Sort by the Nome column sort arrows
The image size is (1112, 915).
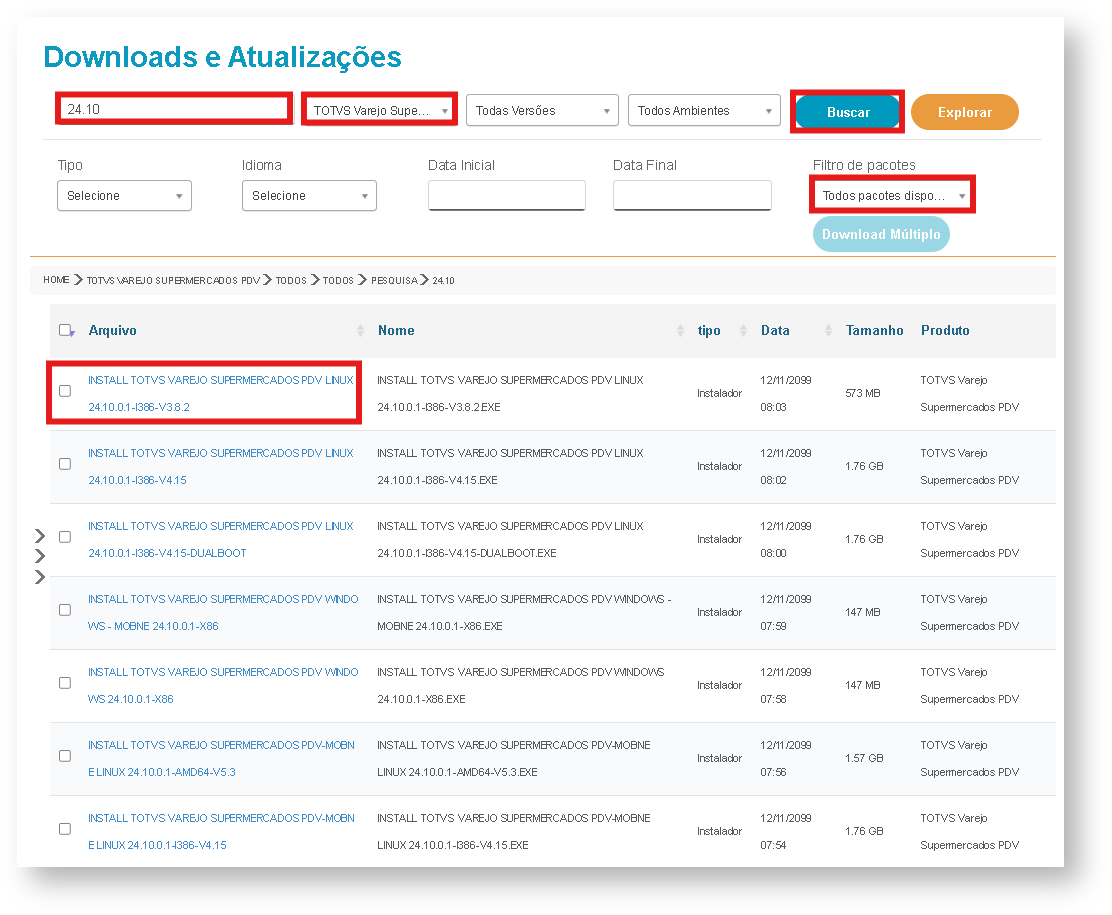tap(680, 330)
